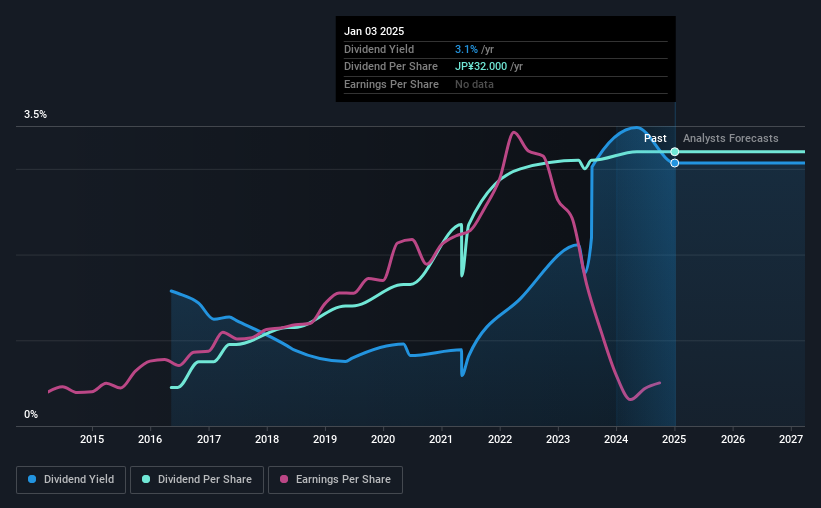This screenshot has height=508, width=821.
Task: Click the 2023 x-axis label
Action: pyautogui.click(x=558, y=439)
